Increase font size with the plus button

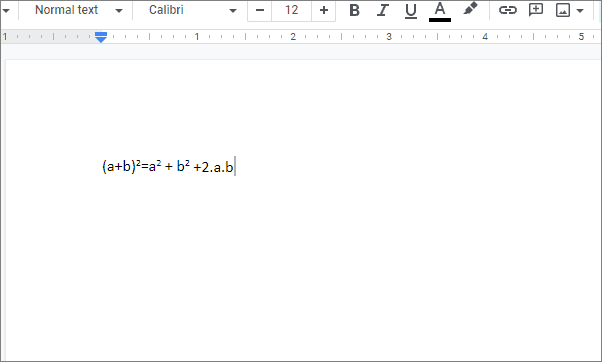tap(324, 10)
